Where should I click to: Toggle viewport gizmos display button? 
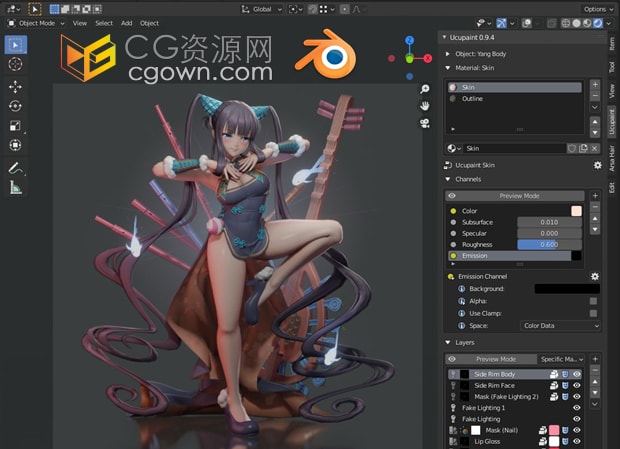501,23
